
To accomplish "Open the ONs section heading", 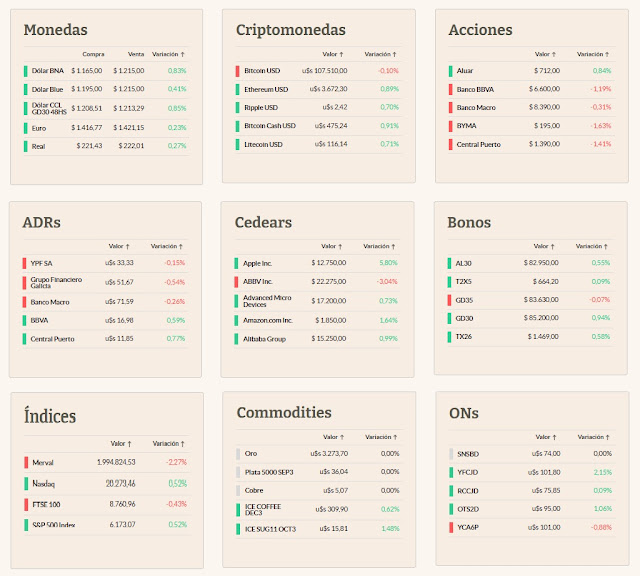I will (x=464, y=413).
